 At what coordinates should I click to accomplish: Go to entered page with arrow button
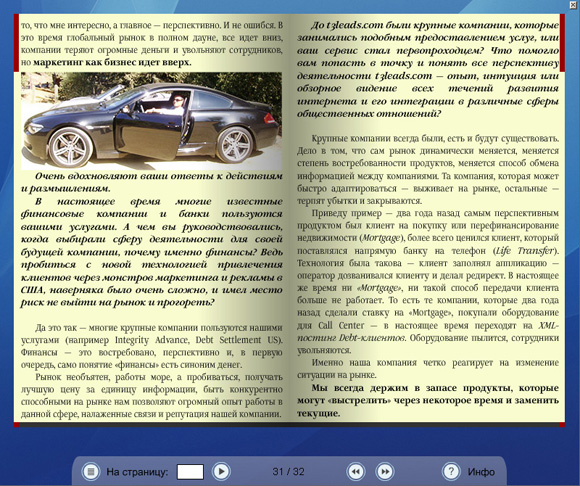click(x=221, y=472)
